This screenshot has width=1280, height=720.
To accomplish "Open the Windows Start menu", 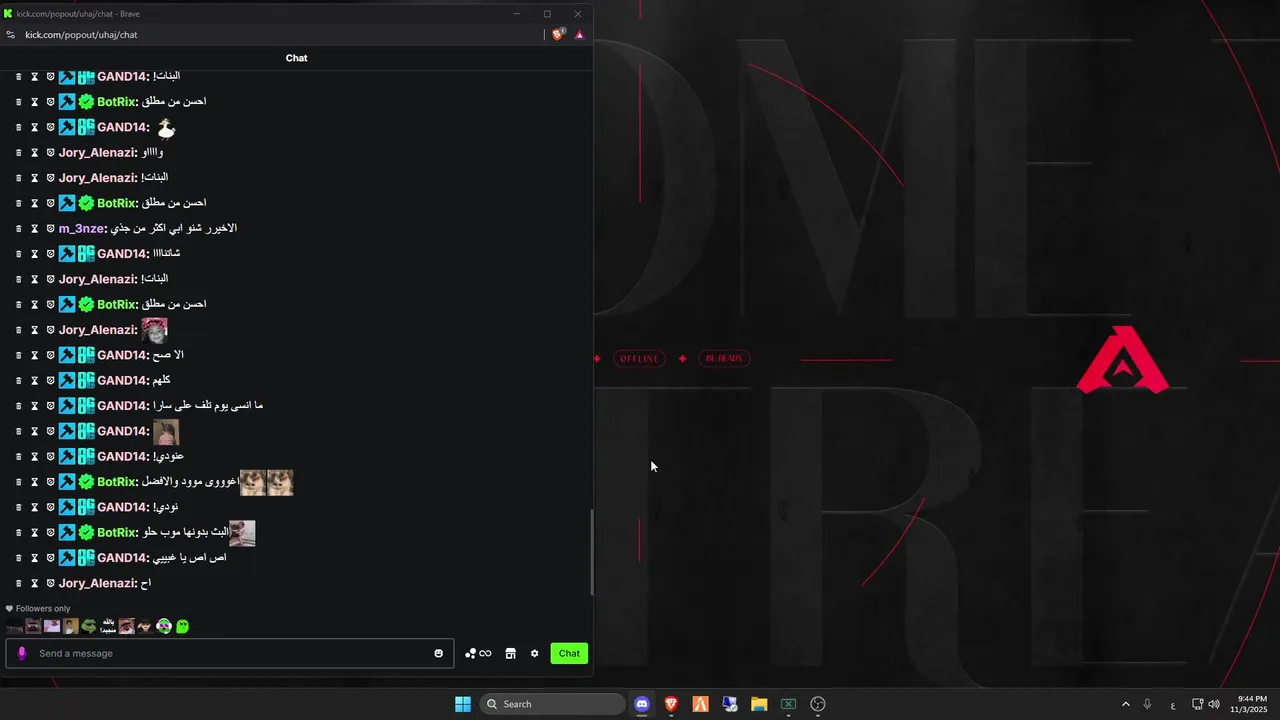I will click(463, 704).
